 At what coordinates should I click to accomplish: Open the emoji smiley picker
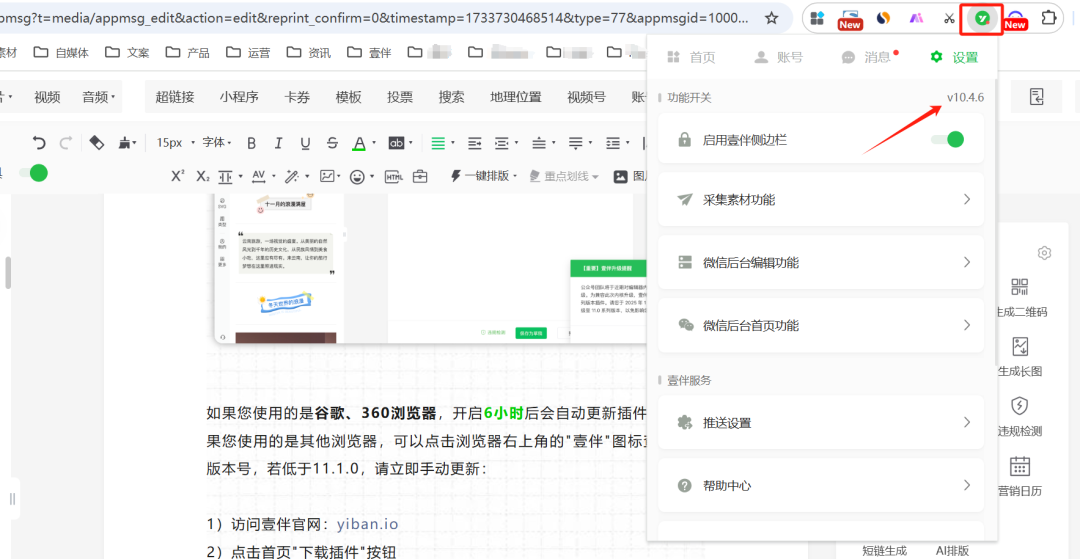click(357, 176)
